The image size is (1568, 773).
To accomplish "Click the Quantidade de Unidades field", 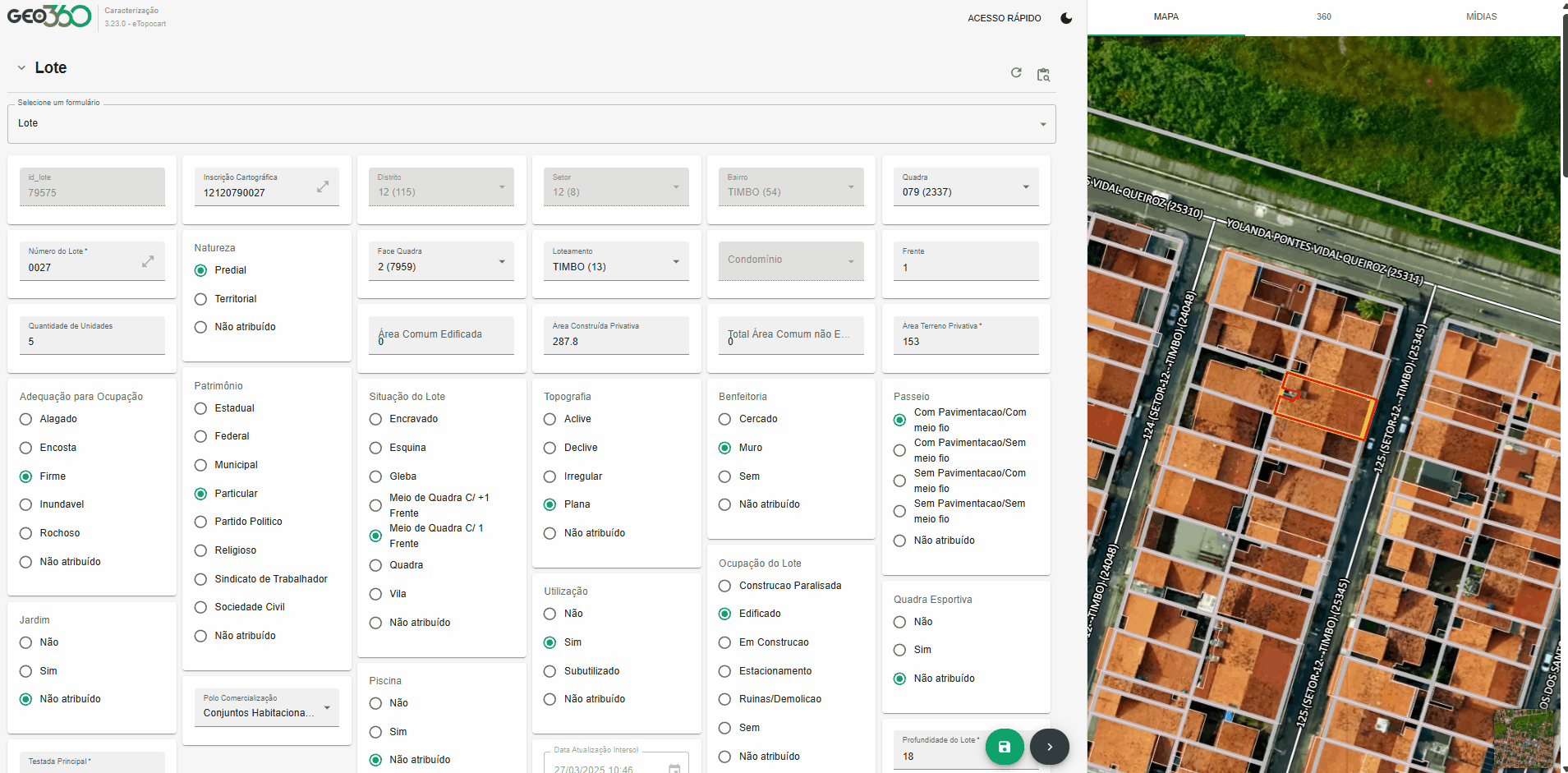I will tap(92, 335).
